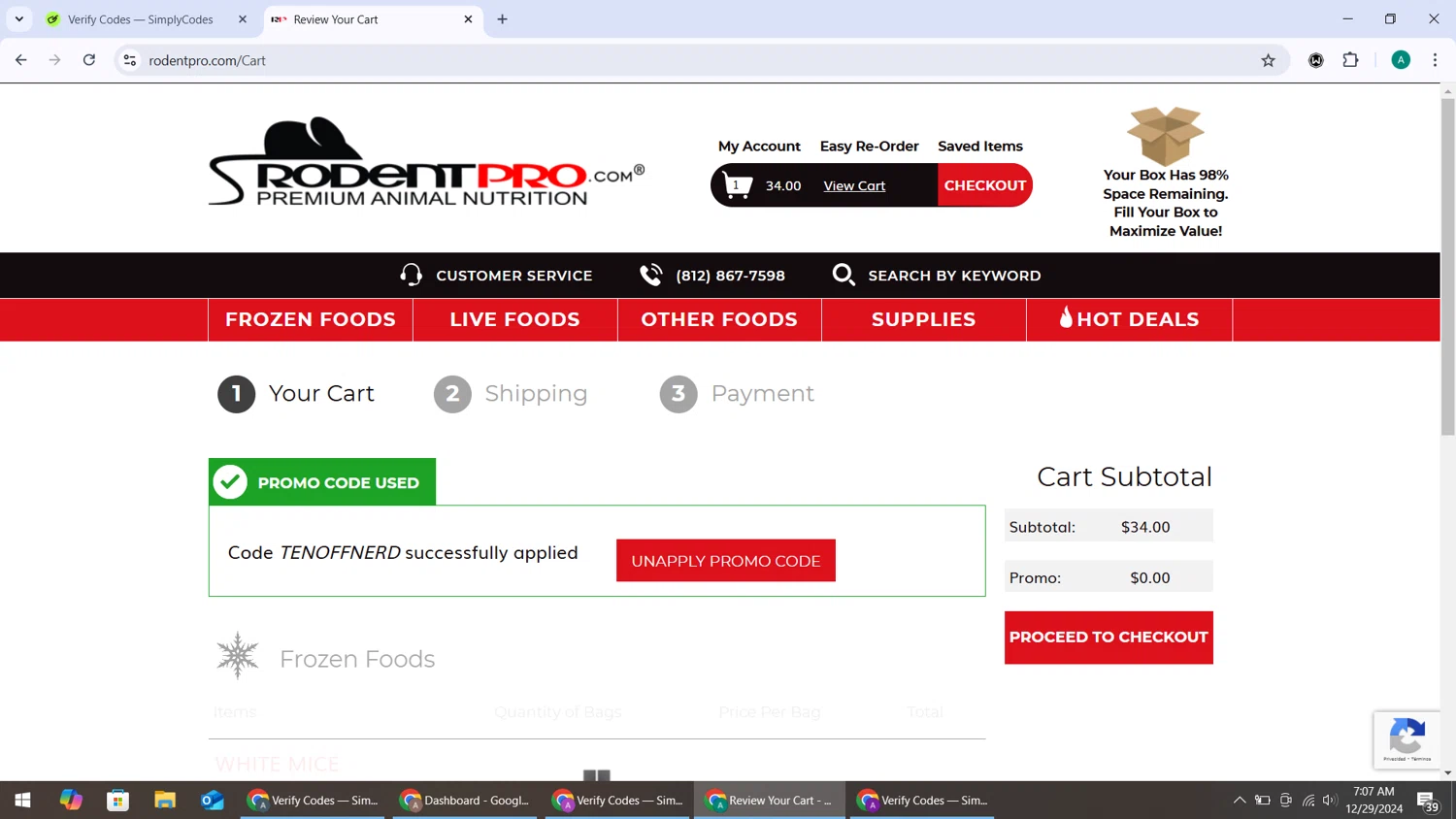Image resolution: width=1456 pixels, height=819 pixels.
Task: Open the volume control in tray
Action: tap(1330, 801)
